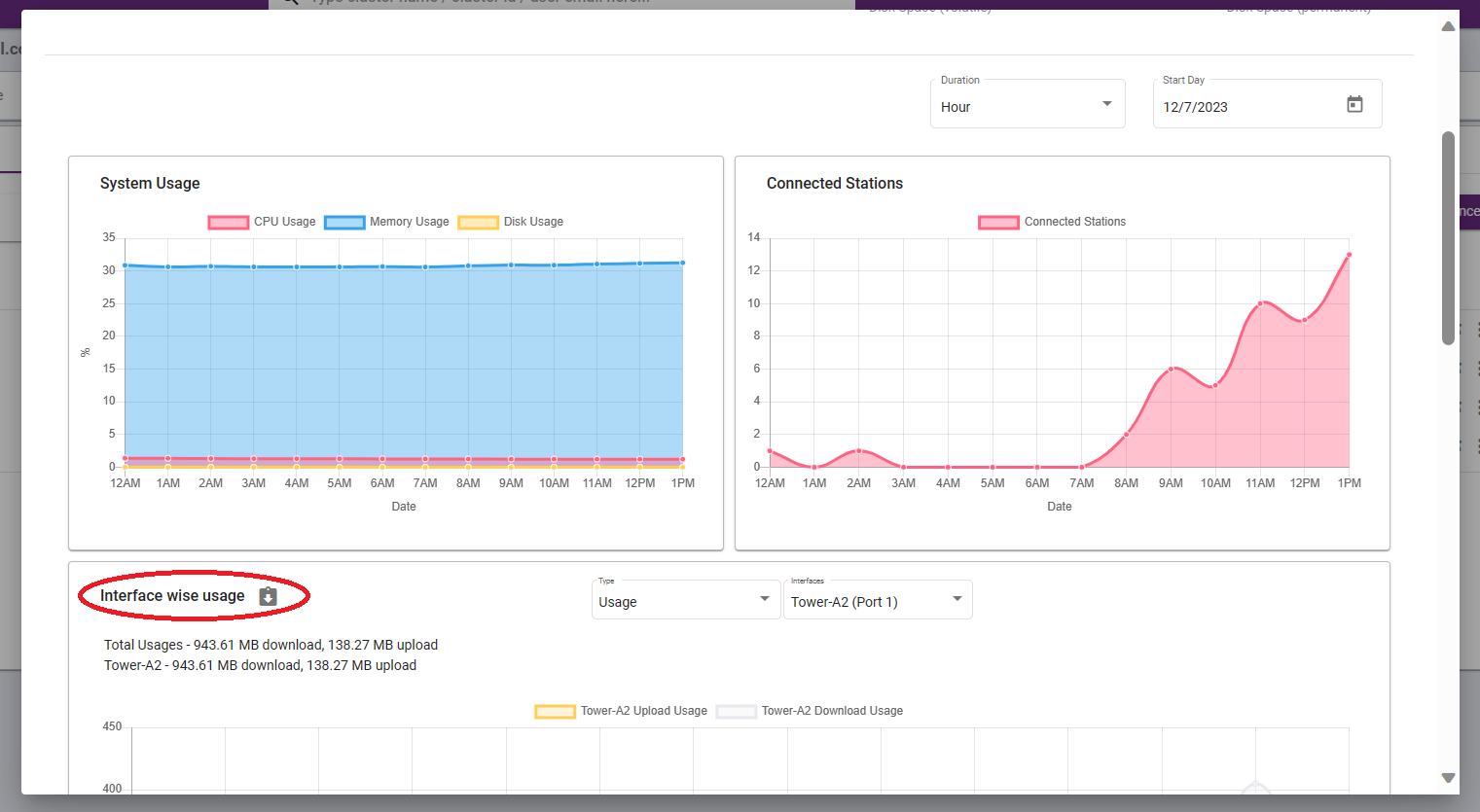Click the Interface wise usage download icon
The height and width of the screenshot is (812, 1480).
click(x=269, y=596)
